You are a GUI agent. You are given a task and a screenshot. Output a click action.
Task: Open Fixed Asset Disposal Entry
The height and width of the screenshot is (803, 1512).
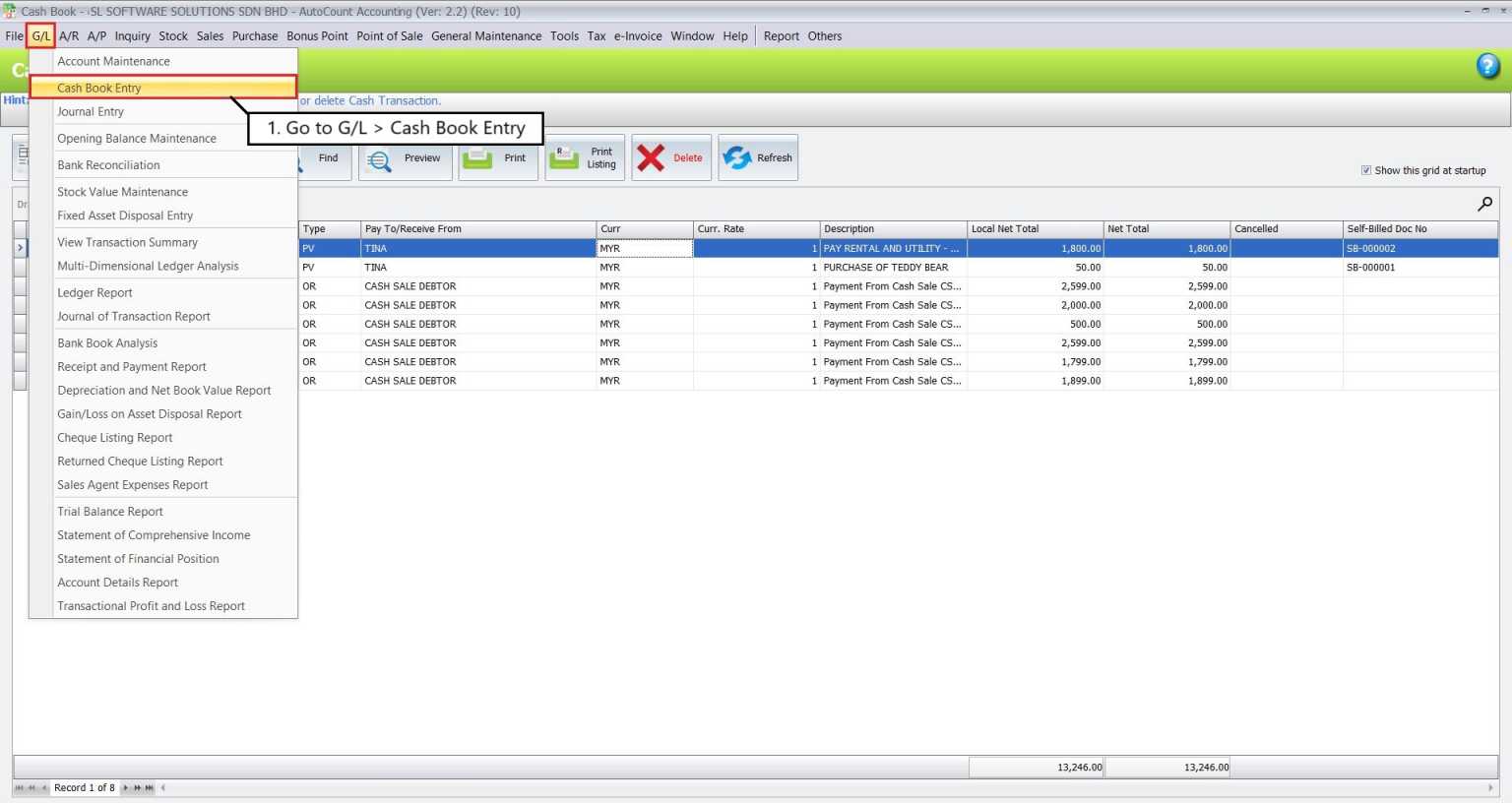[163, 216]
